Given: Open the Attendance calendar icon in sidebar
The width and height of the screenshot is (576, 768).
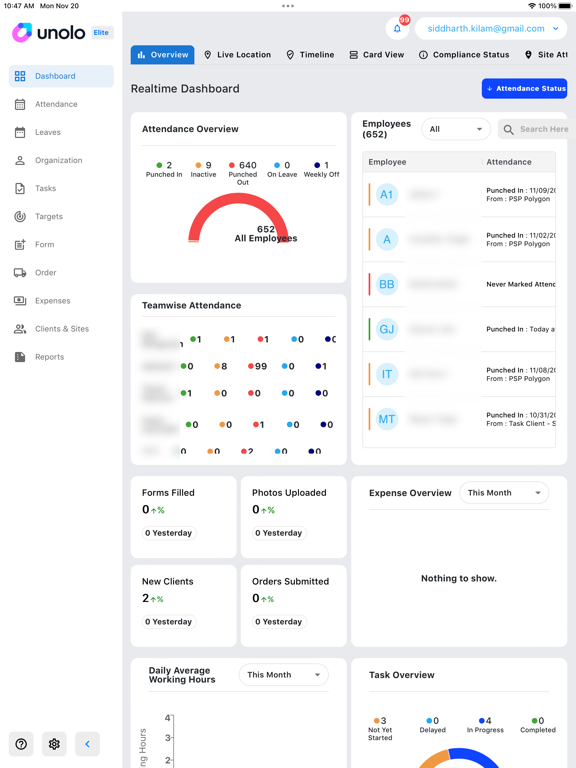Looking at the screenshot, I should pos(20,104).
